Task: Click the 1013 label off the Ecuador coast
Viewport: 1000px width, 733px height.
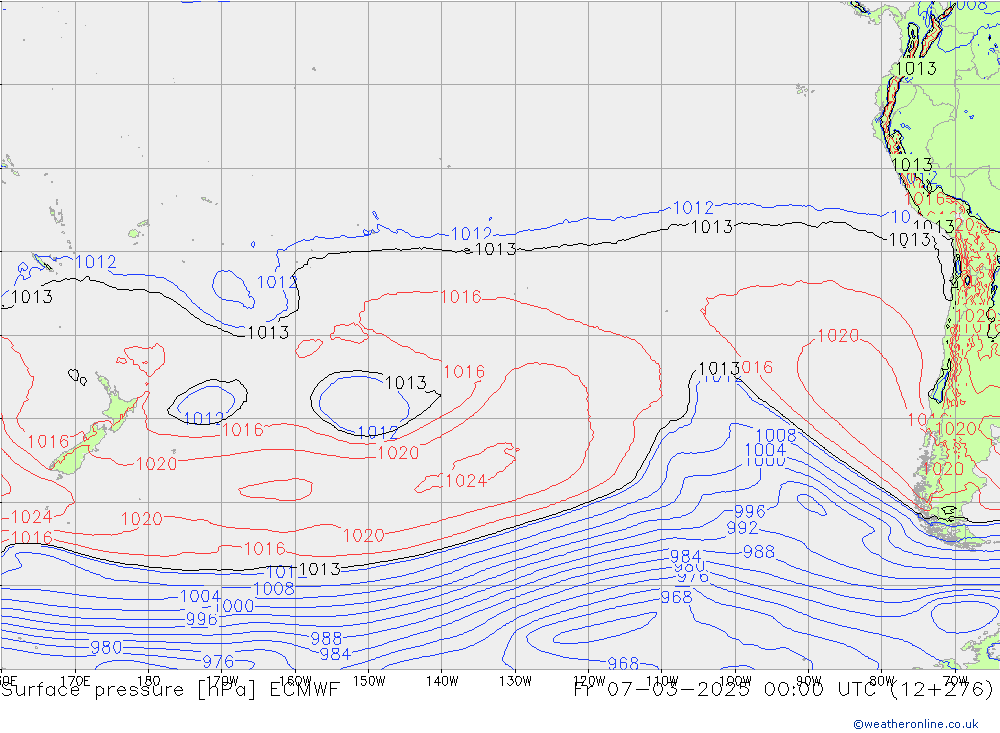Action: tap(916, 68)
